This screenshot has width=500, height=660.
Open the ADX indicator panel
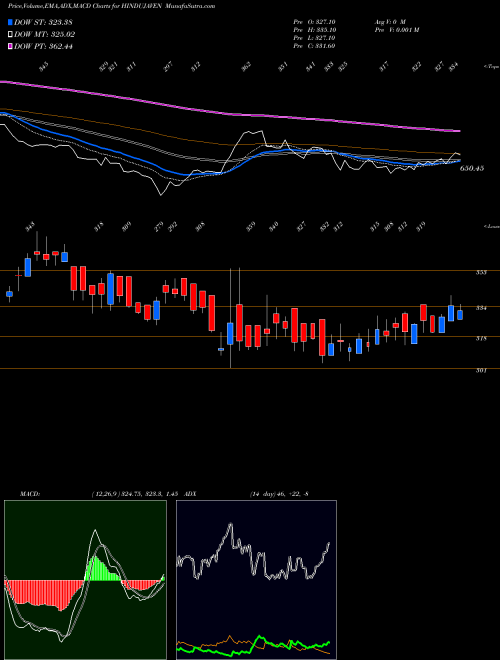click(256, 580)
